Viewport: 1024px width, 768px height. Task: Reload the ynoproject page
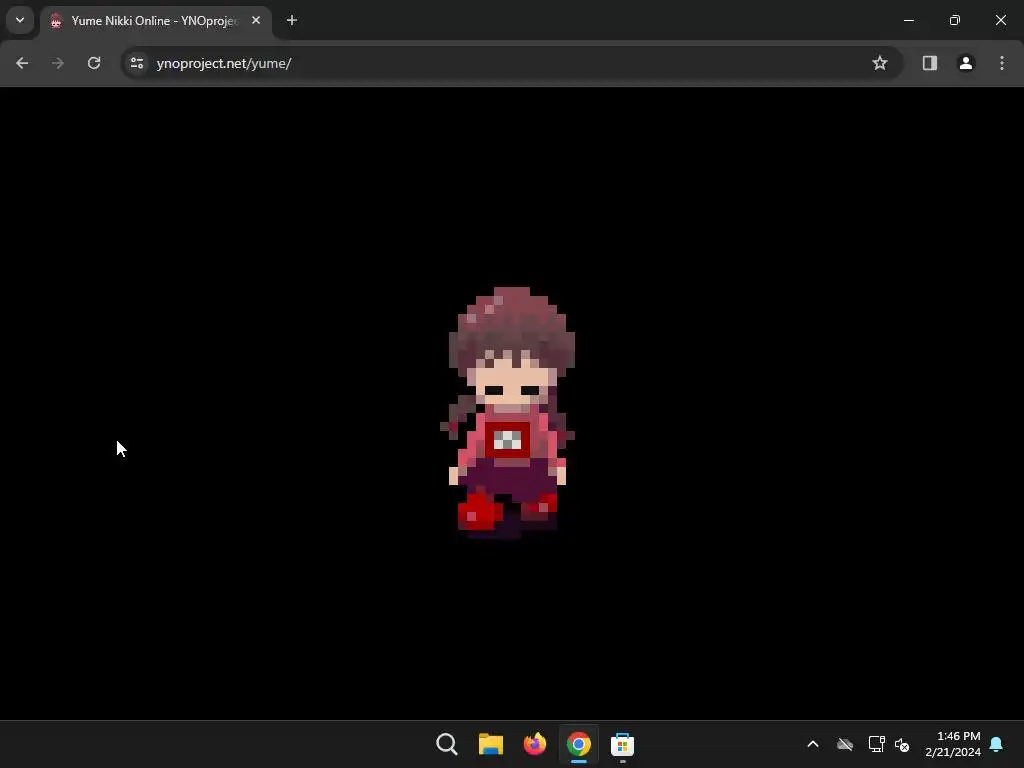(94, 63)
